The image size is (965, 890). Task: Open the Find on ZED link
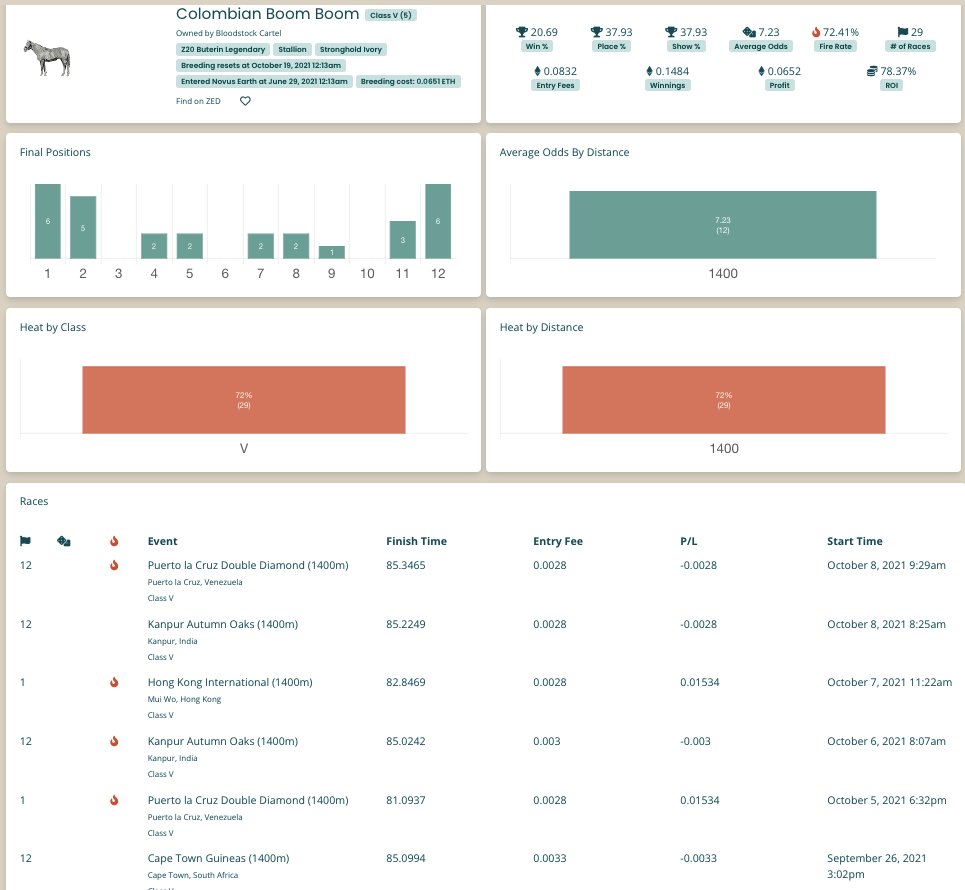coord(198,101)
